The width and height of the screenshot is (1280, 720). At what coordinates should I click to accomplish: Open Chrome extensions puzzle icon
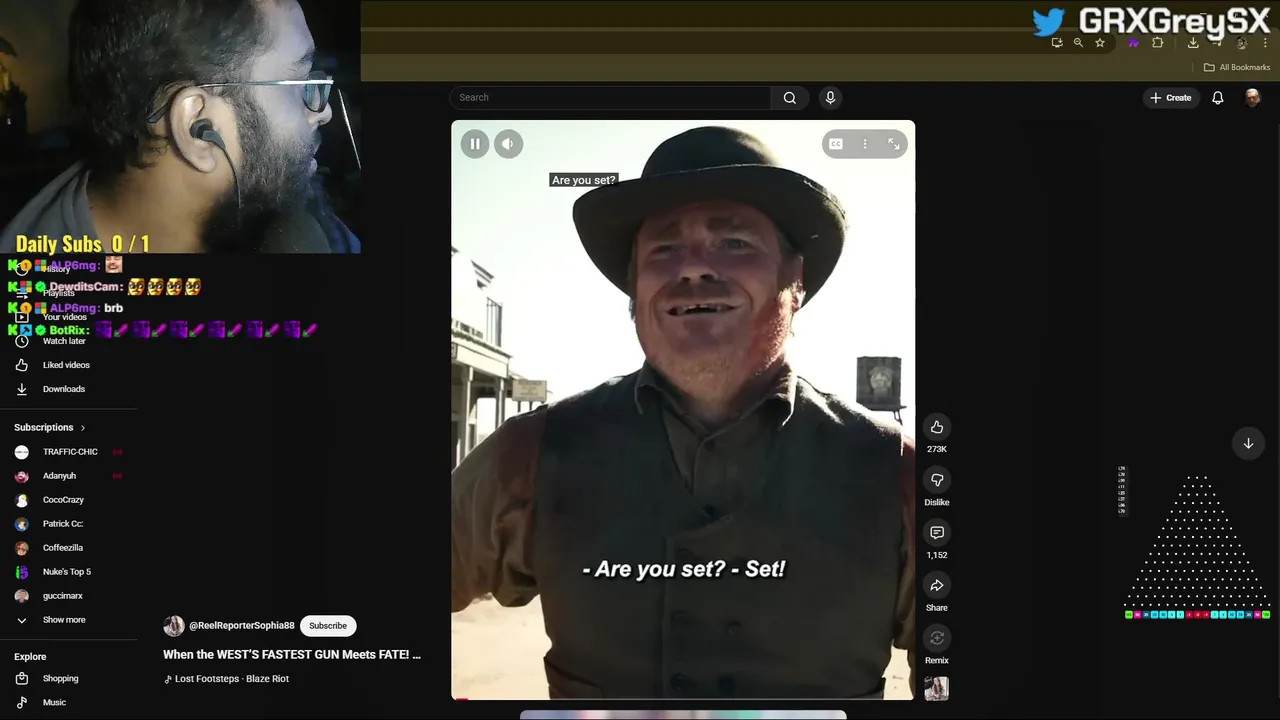(x=1158, y=43)
